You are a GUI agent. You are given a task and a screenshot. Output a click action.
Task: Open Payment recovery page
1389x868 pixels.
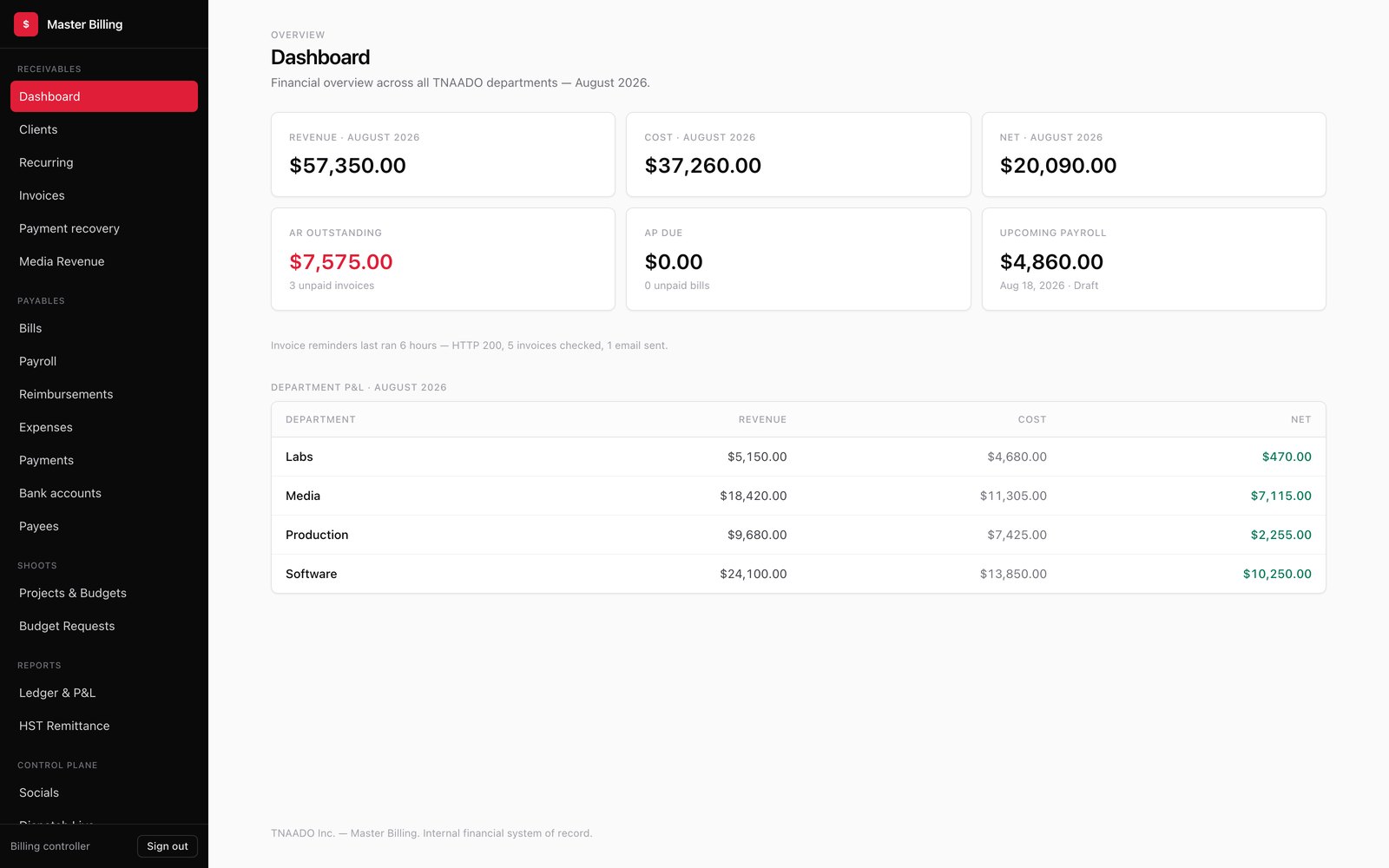[104, 228]
